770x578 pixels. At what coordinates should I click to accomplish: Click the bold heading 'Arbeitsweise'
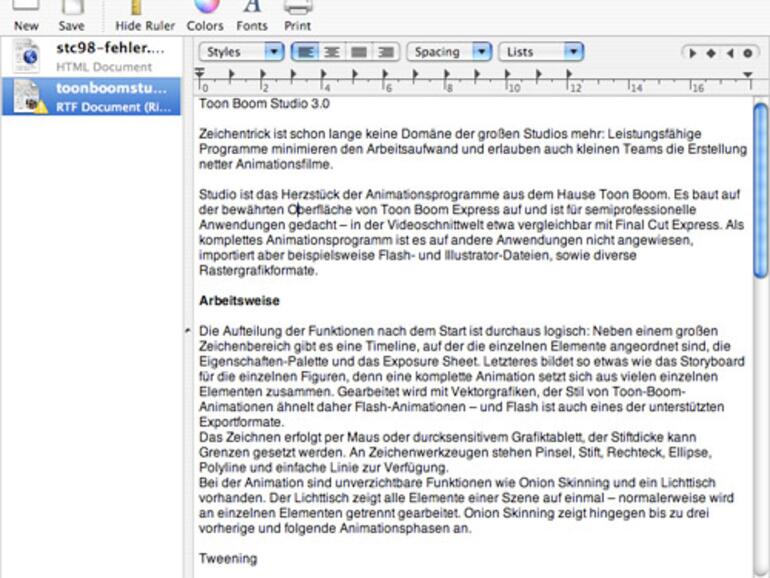pyautogui.click(x=239, y=301)
